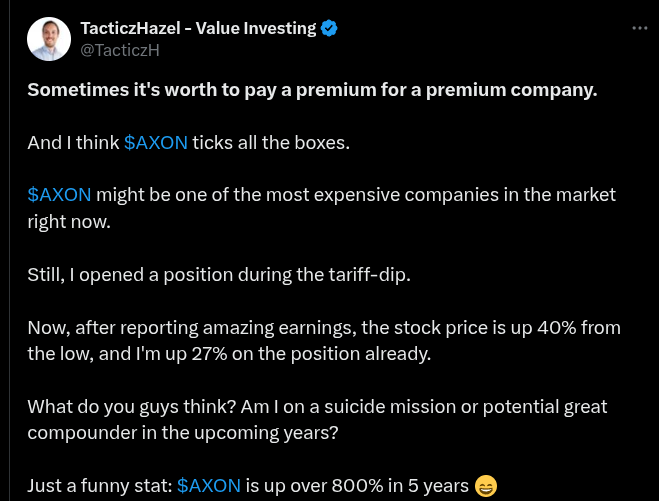Click the "is up over 800% in 5 years" text
659x501 pixels.
click(357, 486)
